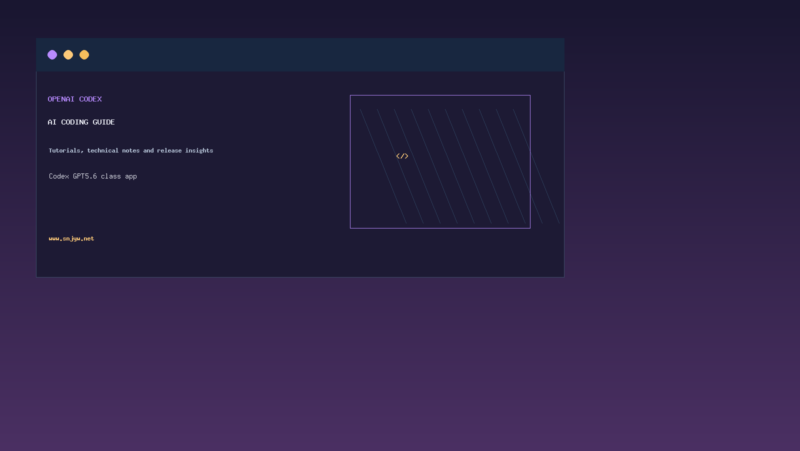Click the Codex GPT5.6 class app text
Viewport: 800px width, 451px height.
coord(93,176)
